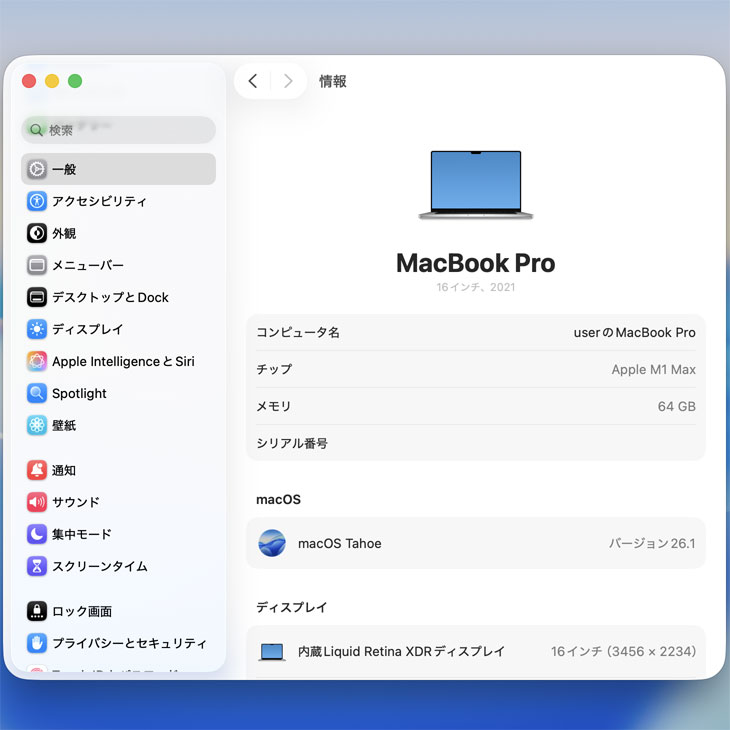Select Apple Intelligence と Siri icon
This screenshot has width=730, height=730.
click(x=37, y=361)
